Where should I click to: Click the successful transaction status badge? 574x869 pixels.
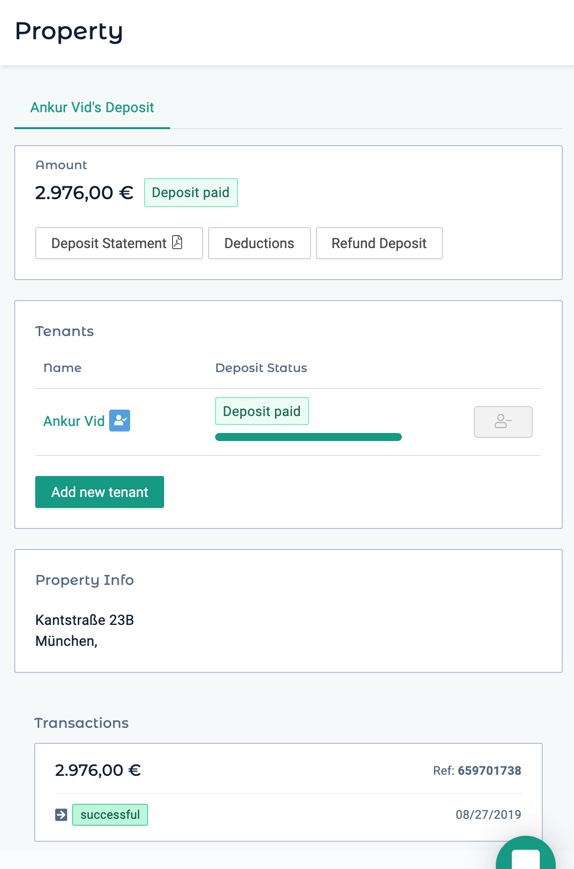click(x=110, y=815)
